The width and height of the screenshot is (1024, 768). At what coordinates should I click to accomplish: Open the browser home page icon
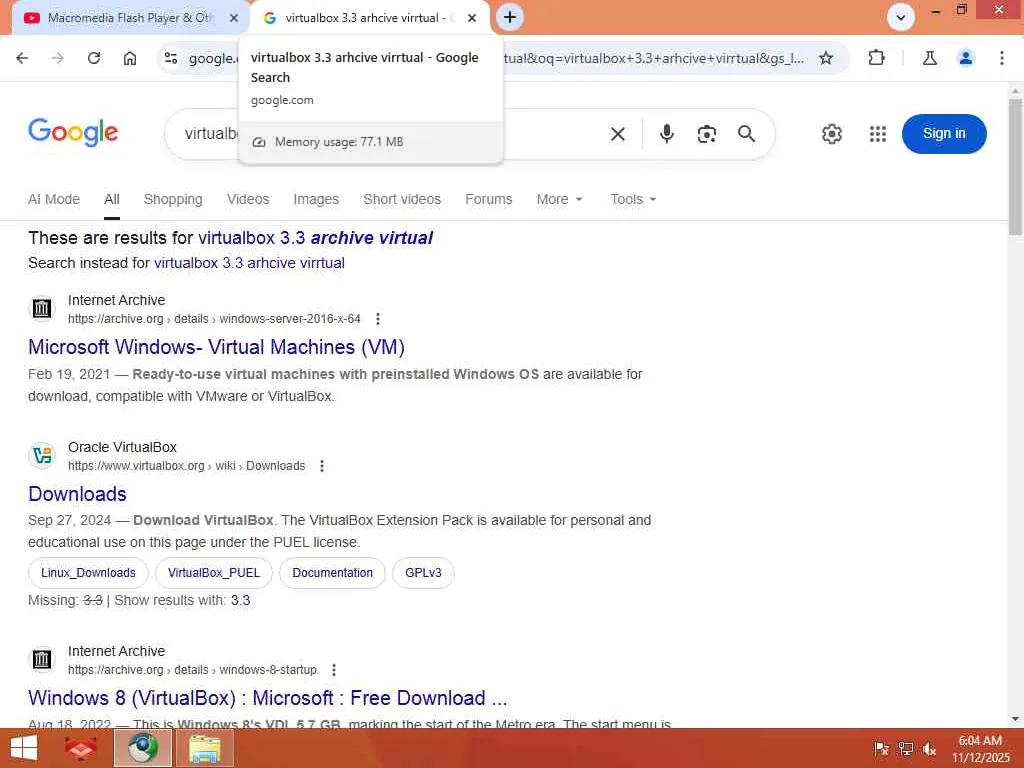(130, 58)
